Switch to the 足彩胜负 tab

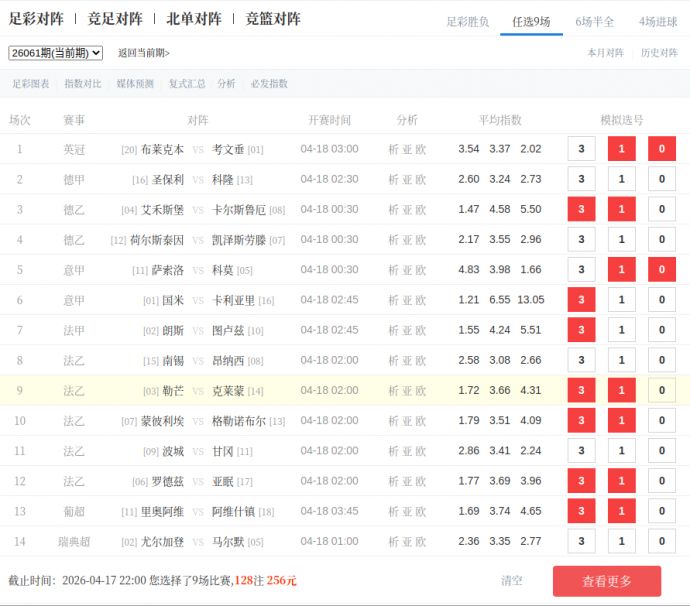click(x=467, y=21)
